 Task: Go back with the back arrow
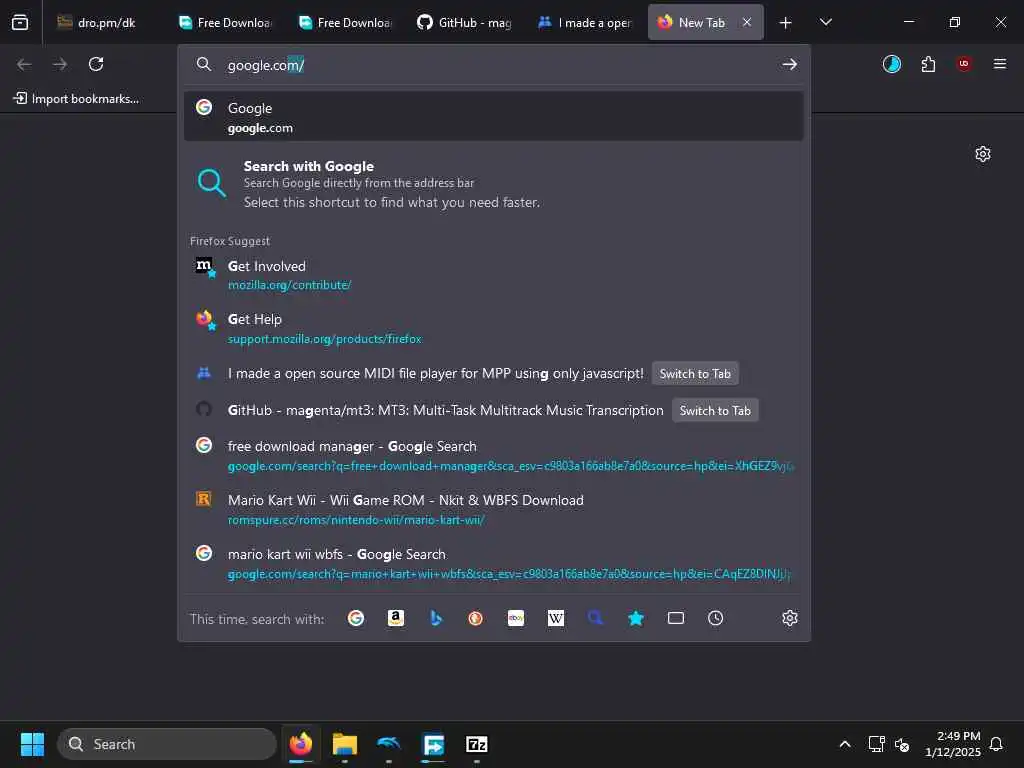[24, 64]
